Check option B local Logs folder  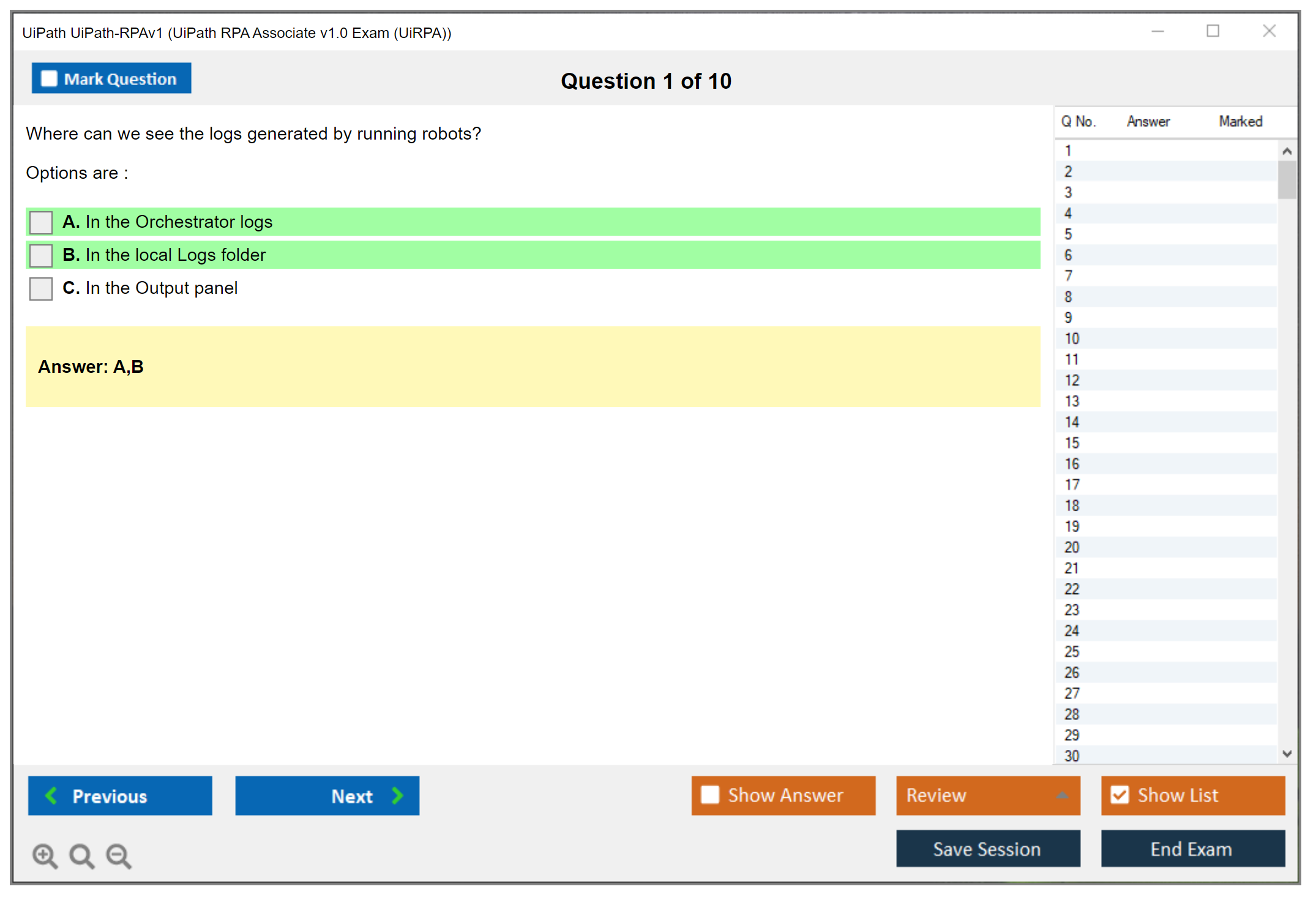pos(41,255)
